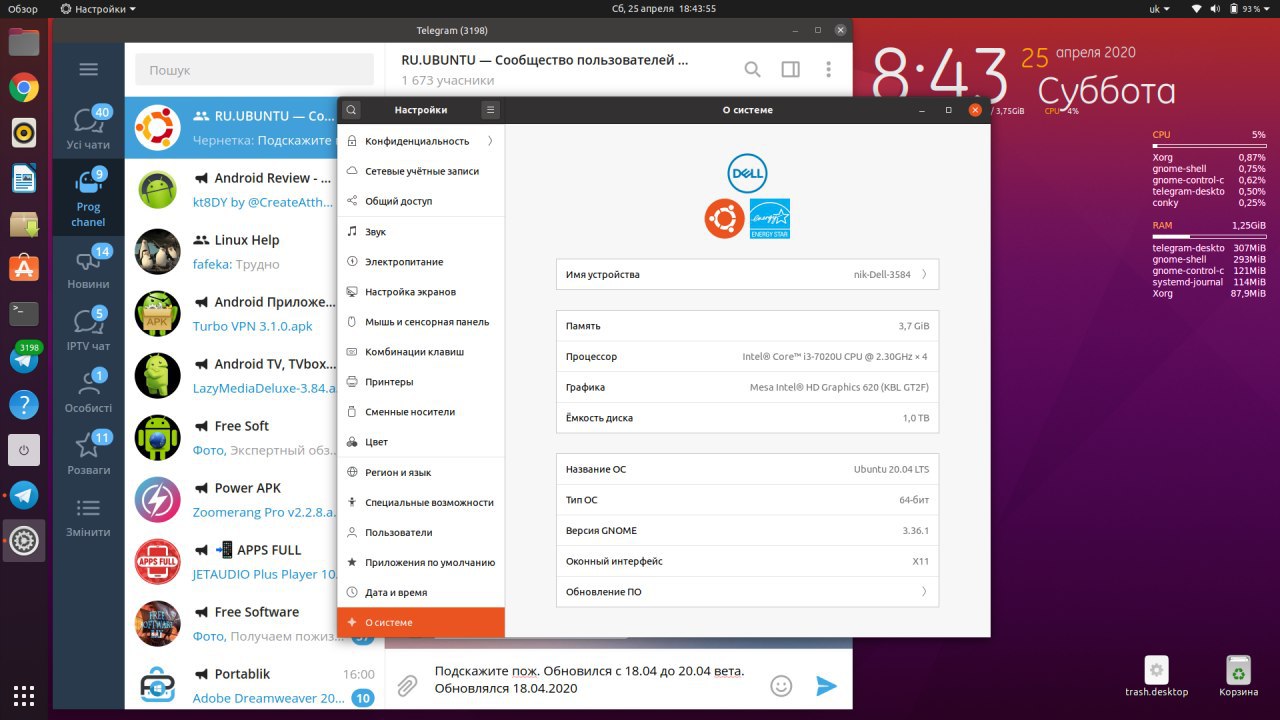
Task: Open Комбинации клавиш settings
Action: coord(421,352)
